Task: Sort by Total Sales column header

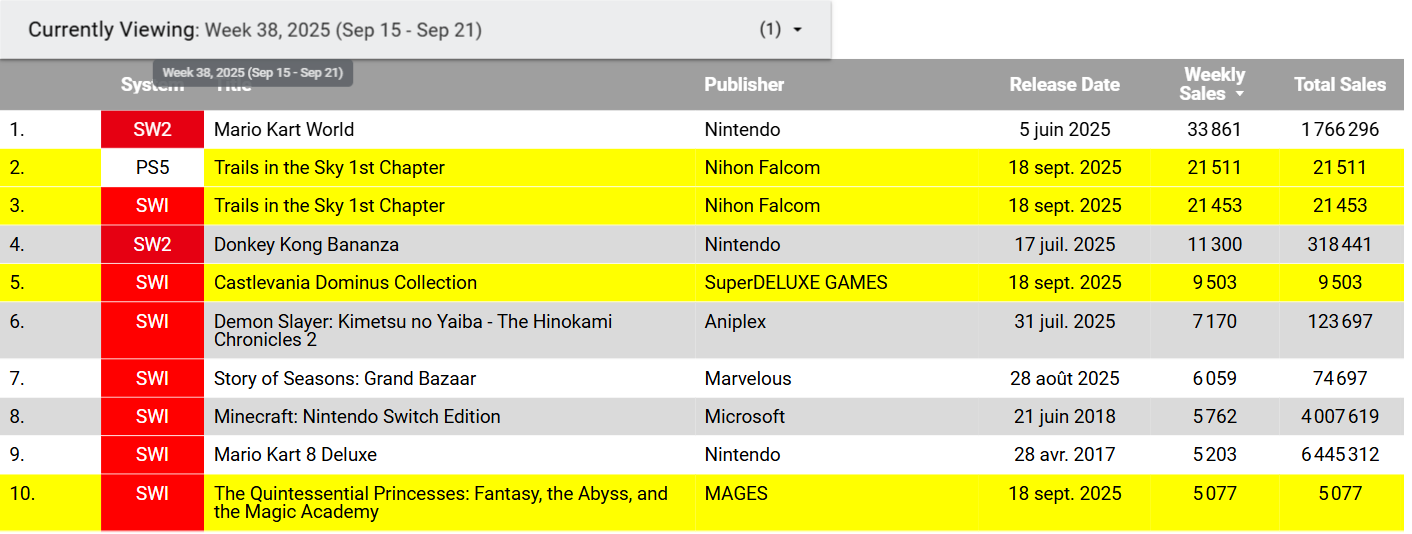Action: coord(1340,85)
